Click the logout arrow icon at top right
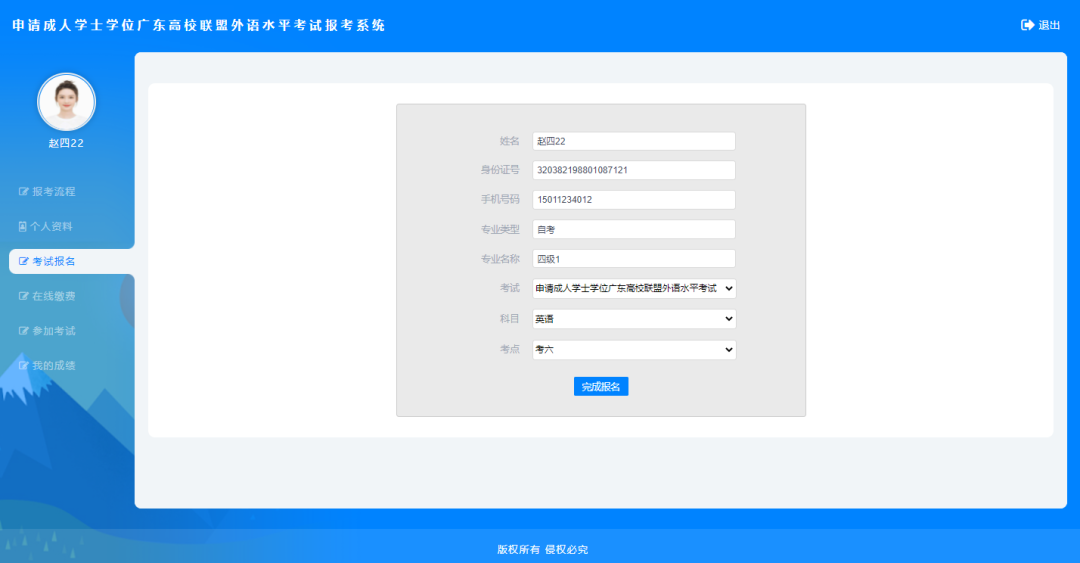1080x563 pixels. point(1027,25)
